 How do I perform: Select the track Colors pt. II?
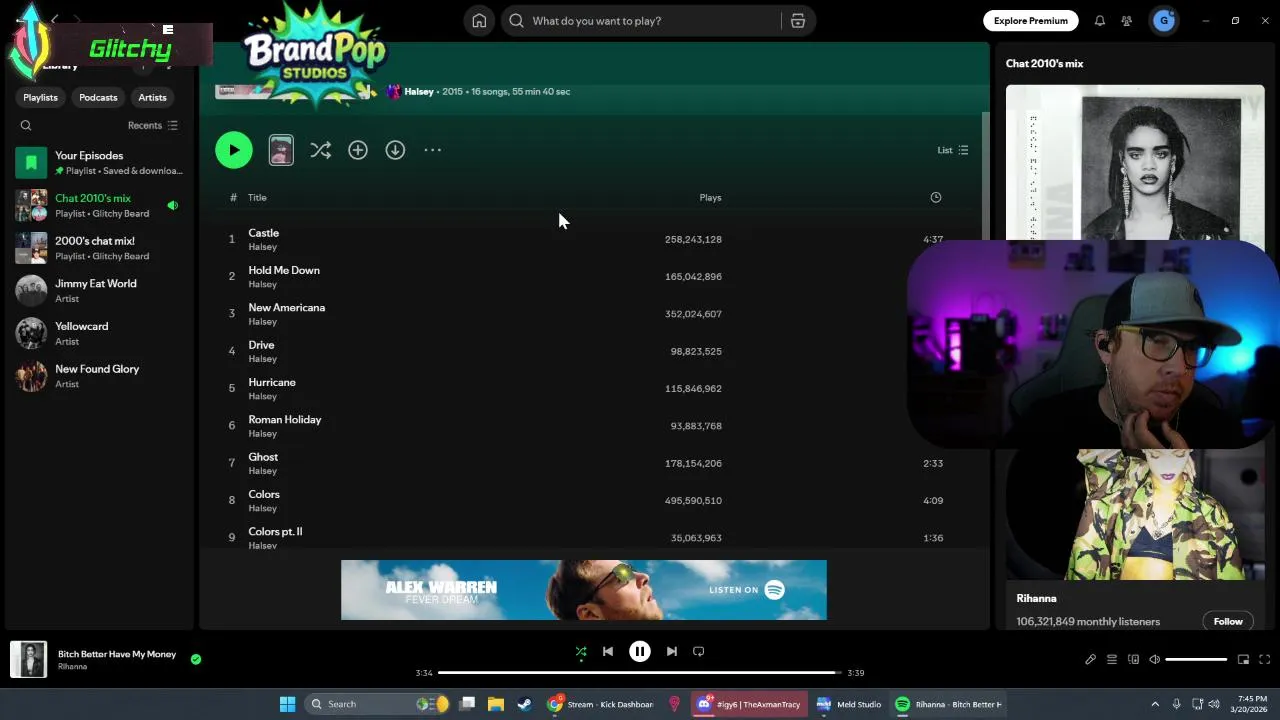[275, 531]
